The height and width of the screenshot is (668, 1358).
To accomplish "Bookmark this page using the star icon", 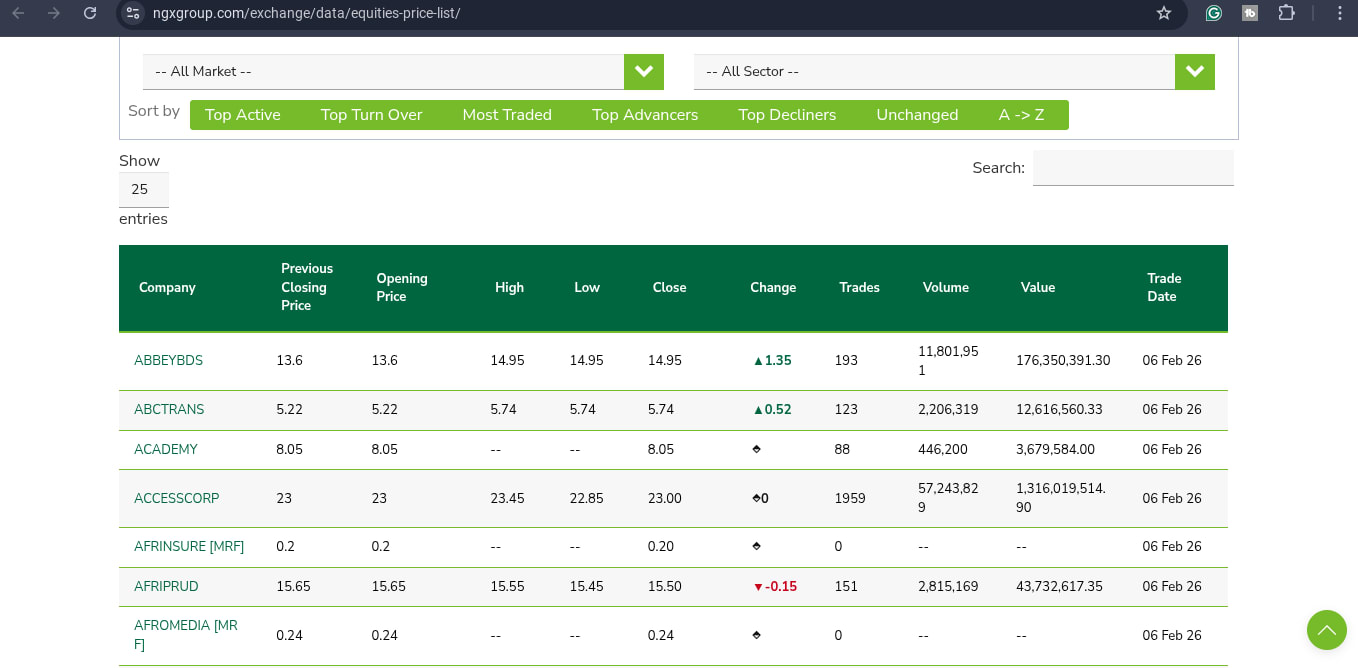I will coord(1163,13).
